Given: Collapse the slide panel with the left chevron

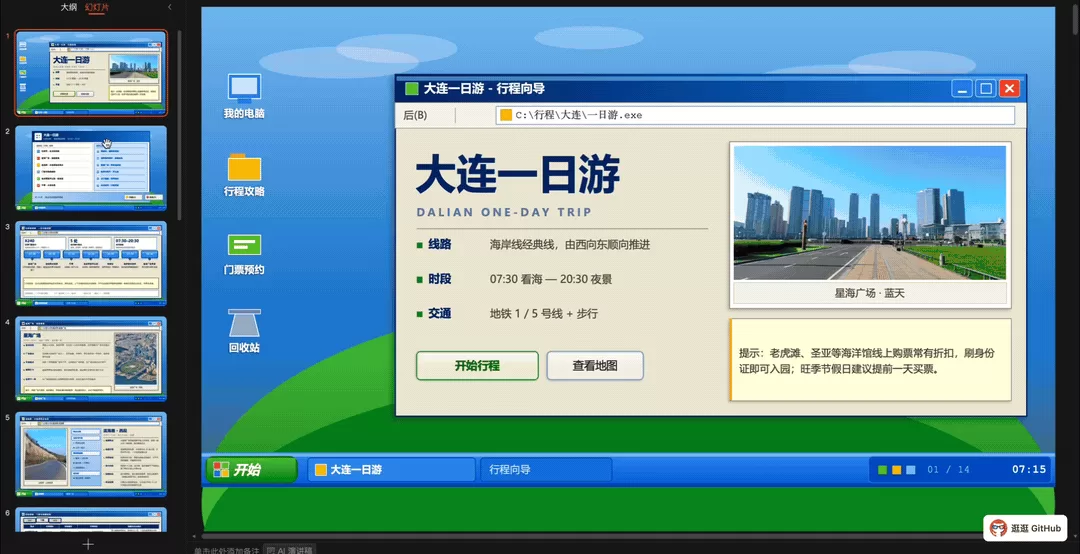Looking at the screenshot, I should tap(169, 7).
